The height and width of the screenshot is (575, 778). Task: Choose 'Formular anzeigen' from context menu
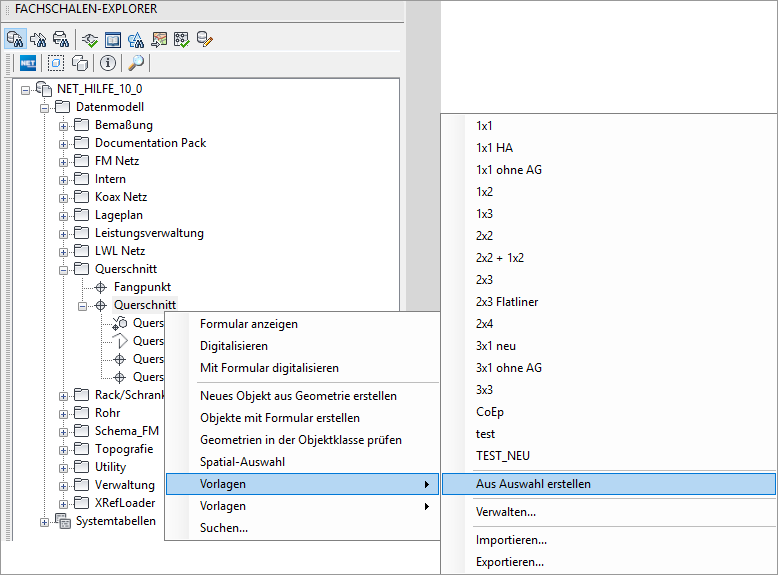(249, 324)
